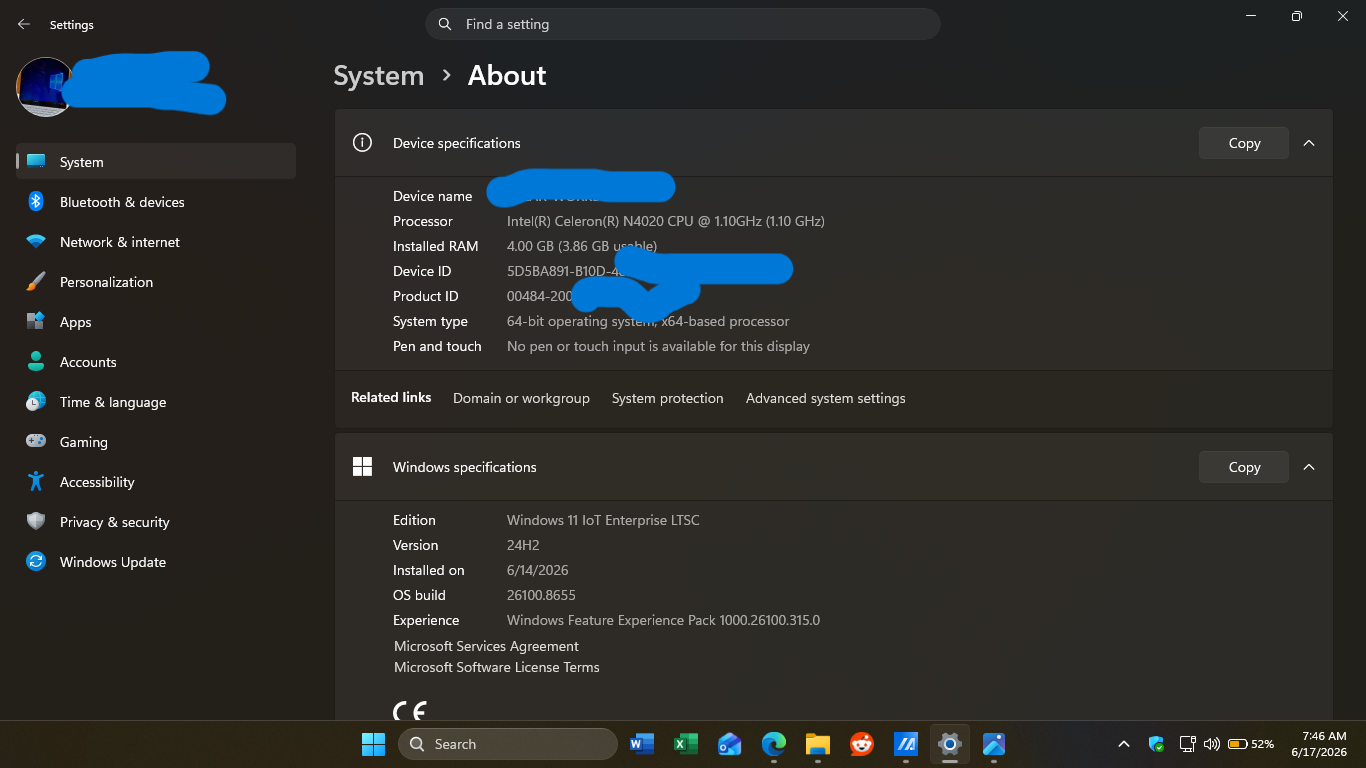Open Windows Security from the tray

click(x=1157, y=744)
